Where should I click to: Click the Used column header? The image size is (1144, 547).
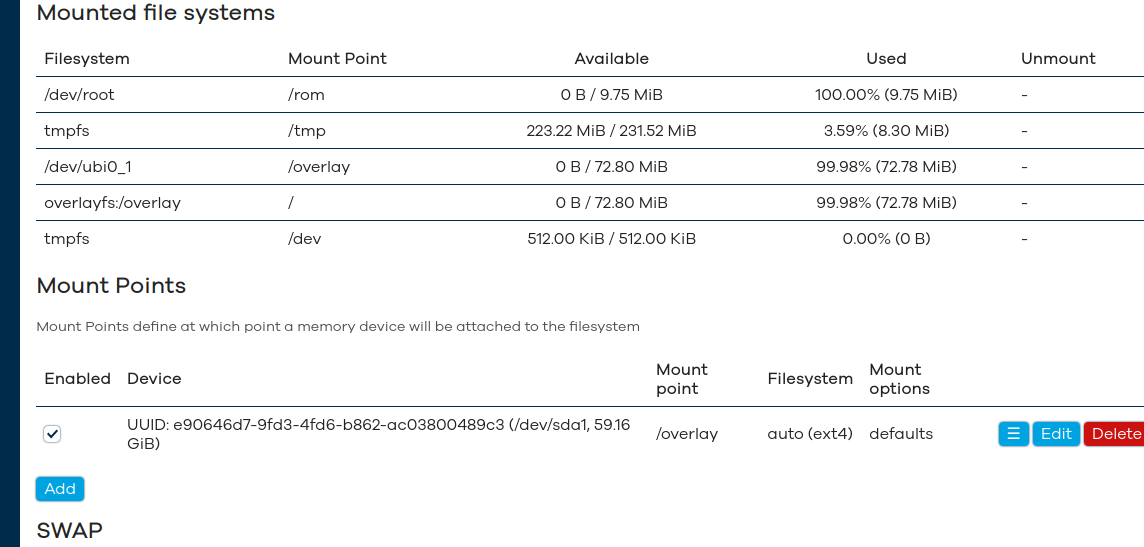point(886,58)
